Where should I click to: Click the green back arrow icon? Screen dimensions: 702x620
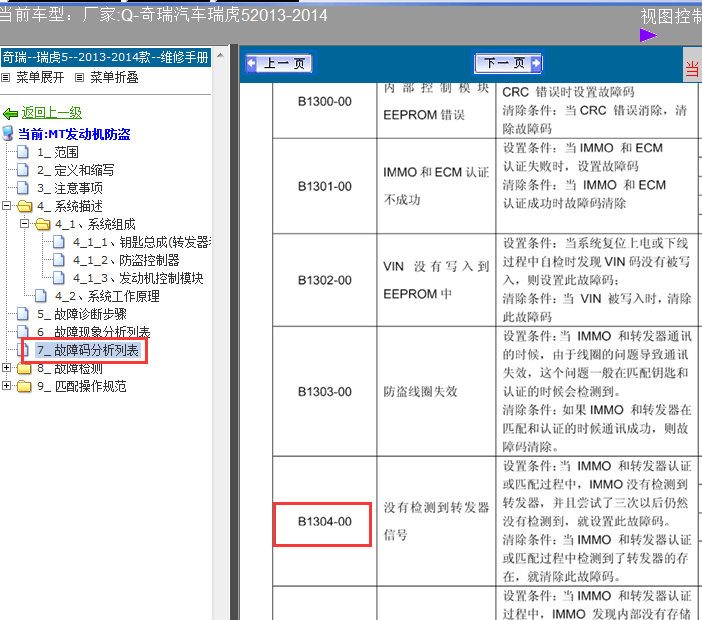coord(10,113)
